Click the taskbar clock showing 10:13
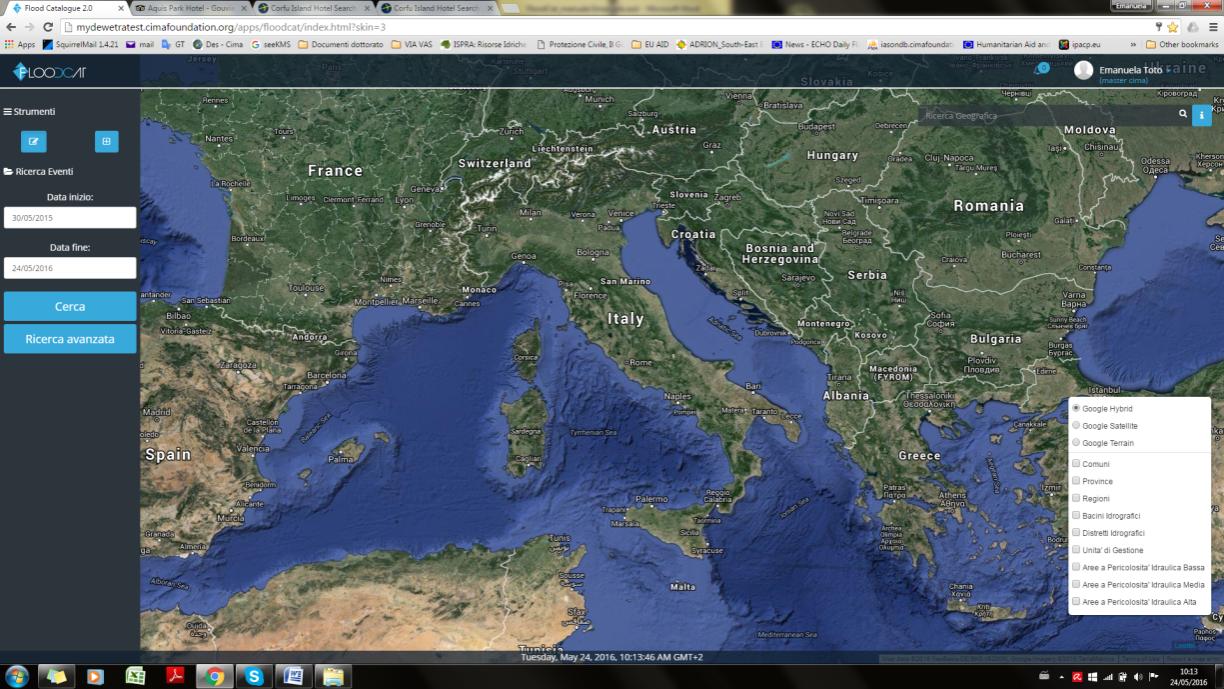 tap(1190, 676)
